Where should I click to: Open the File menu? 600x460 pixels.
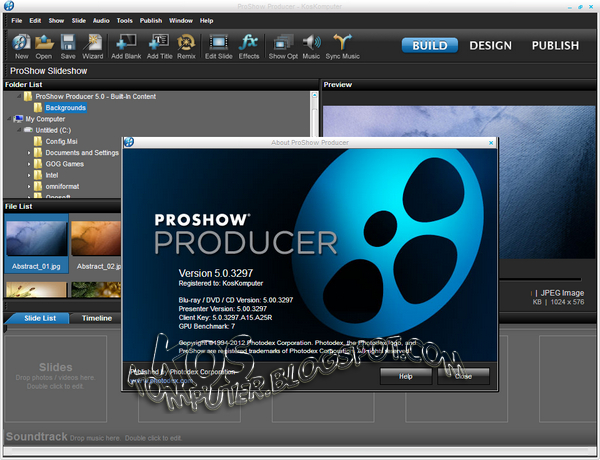click(x=16, y=21)
